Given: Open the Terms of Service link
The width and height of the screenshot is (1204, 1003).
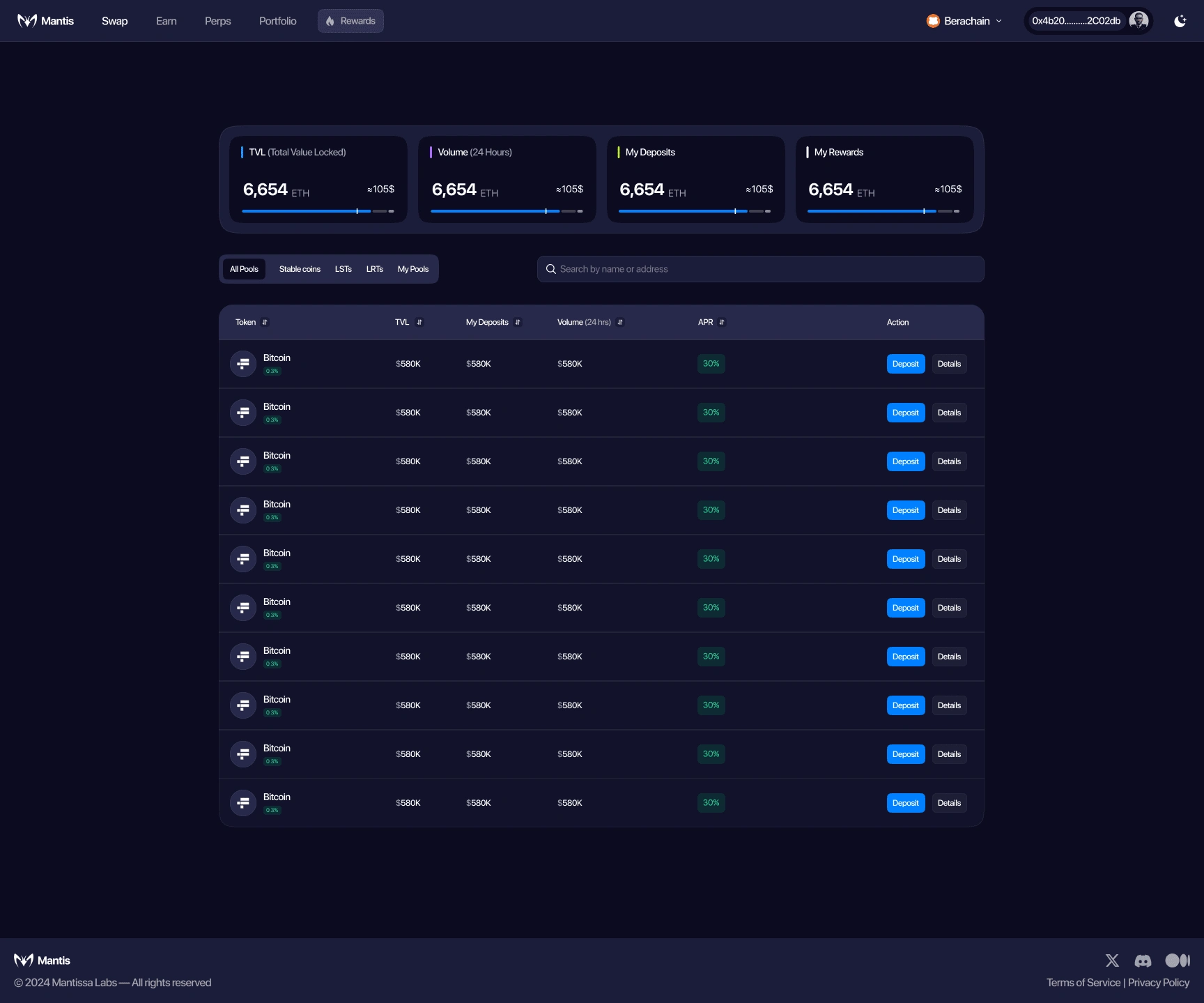Looking at the screenshot, I should coord(1083,983).
